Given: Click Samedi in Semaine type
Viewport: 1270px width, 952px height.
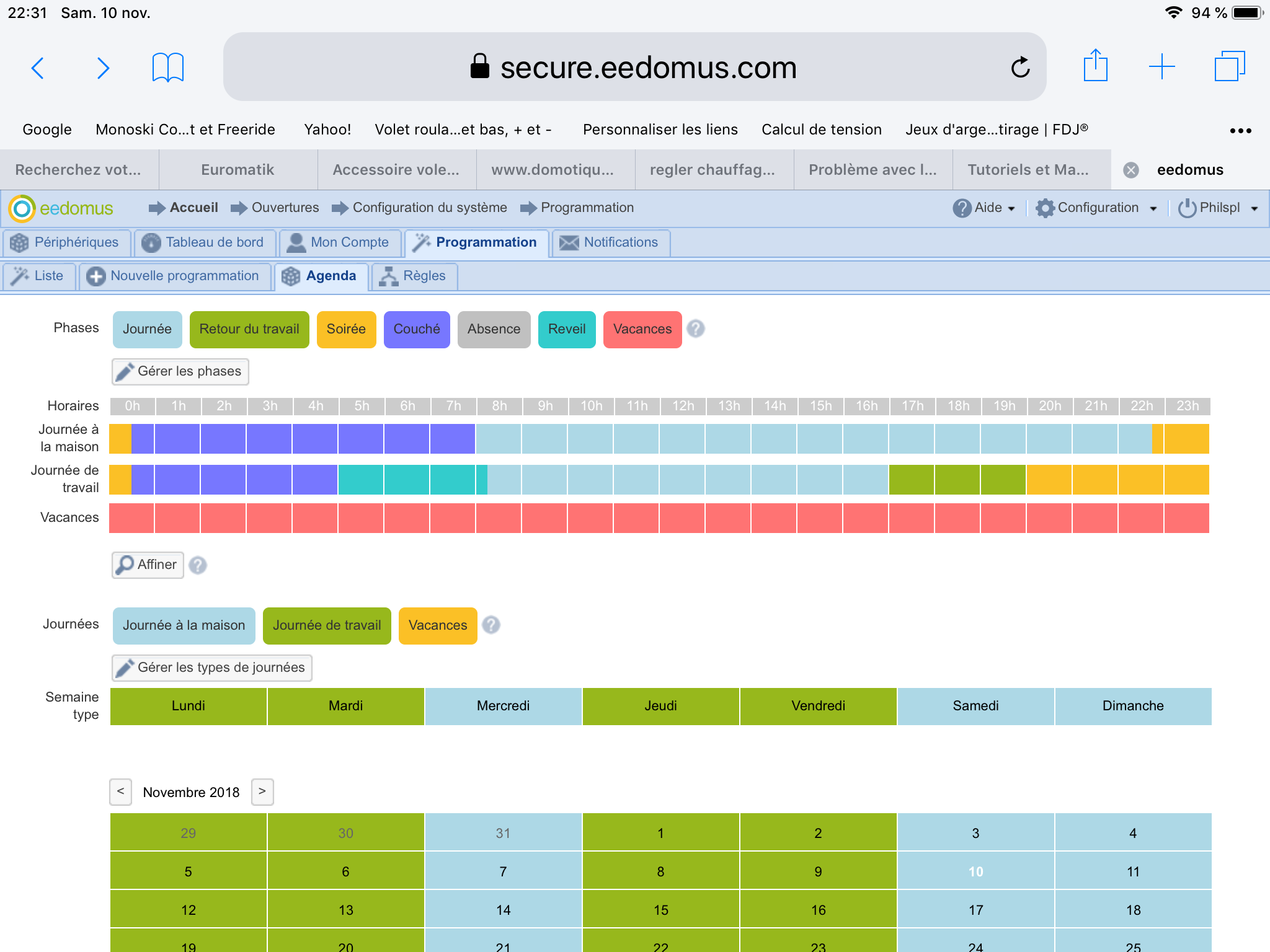Looking at the screenshot, I should coord(975,706).
